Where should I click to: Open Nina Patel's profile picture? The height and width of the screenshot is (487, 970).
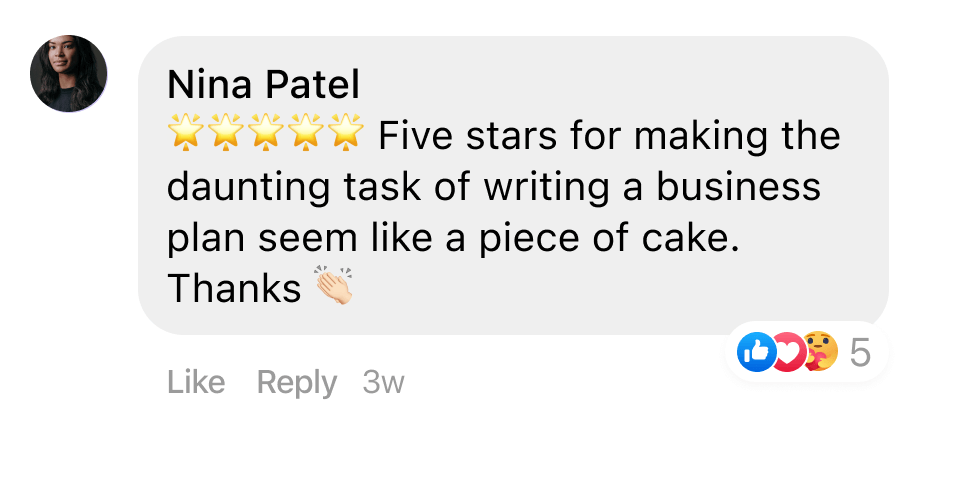(69, 73)
